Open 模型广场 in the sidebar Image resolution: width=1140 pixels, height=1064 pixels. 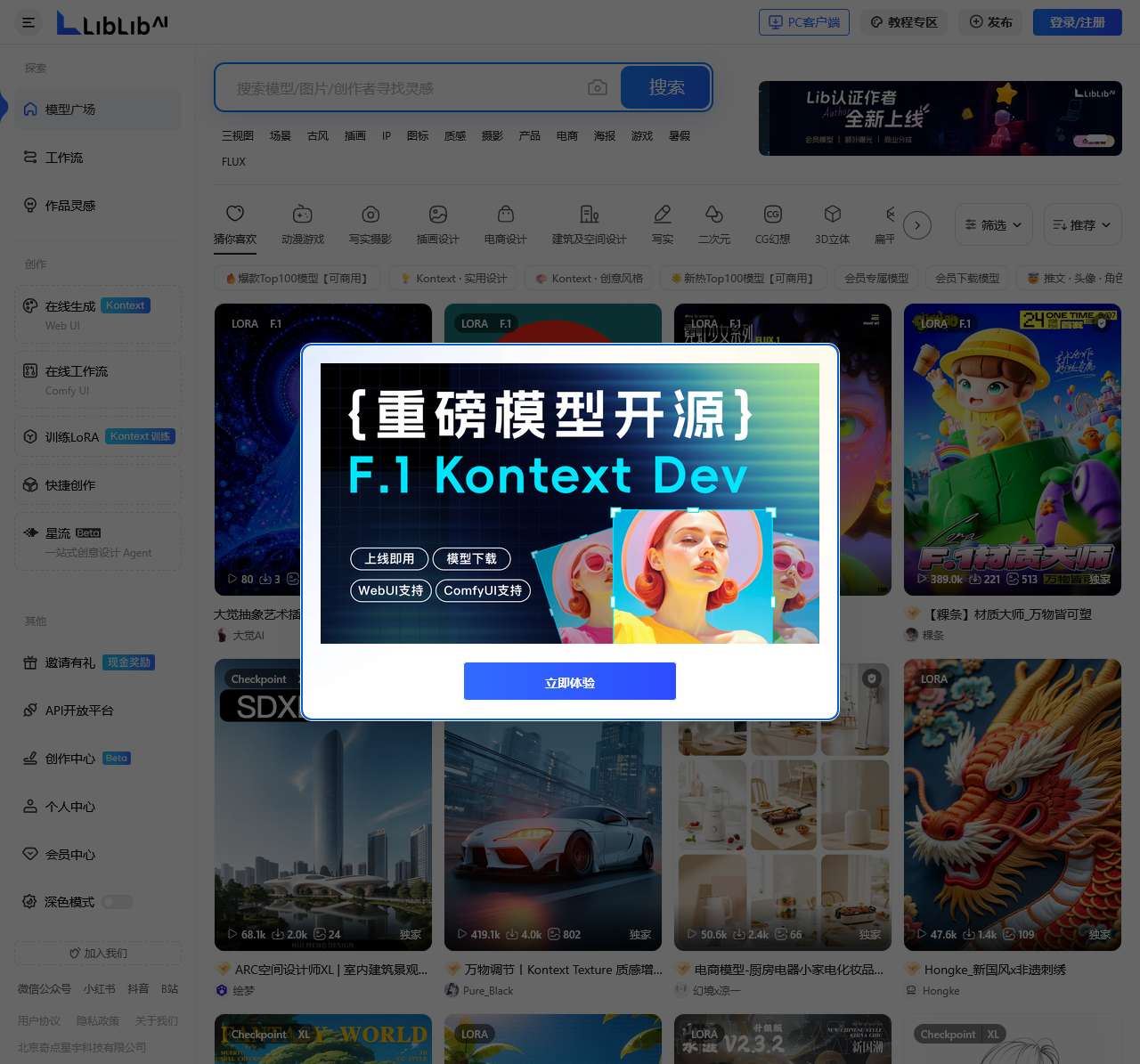tap(98, 110)
